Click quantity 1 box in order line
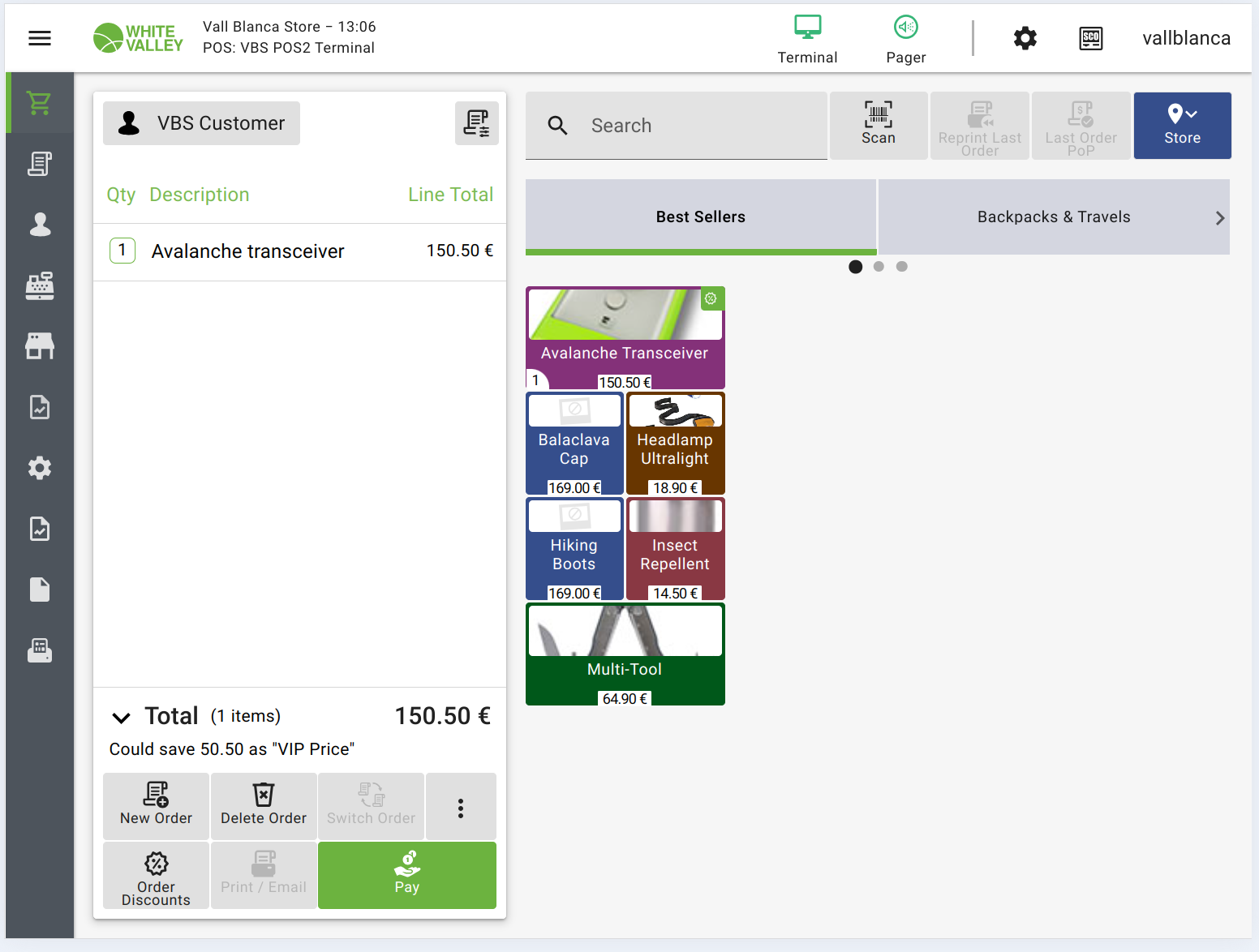The height and width of the screenshot is (952, 1259). click(122, 251)
